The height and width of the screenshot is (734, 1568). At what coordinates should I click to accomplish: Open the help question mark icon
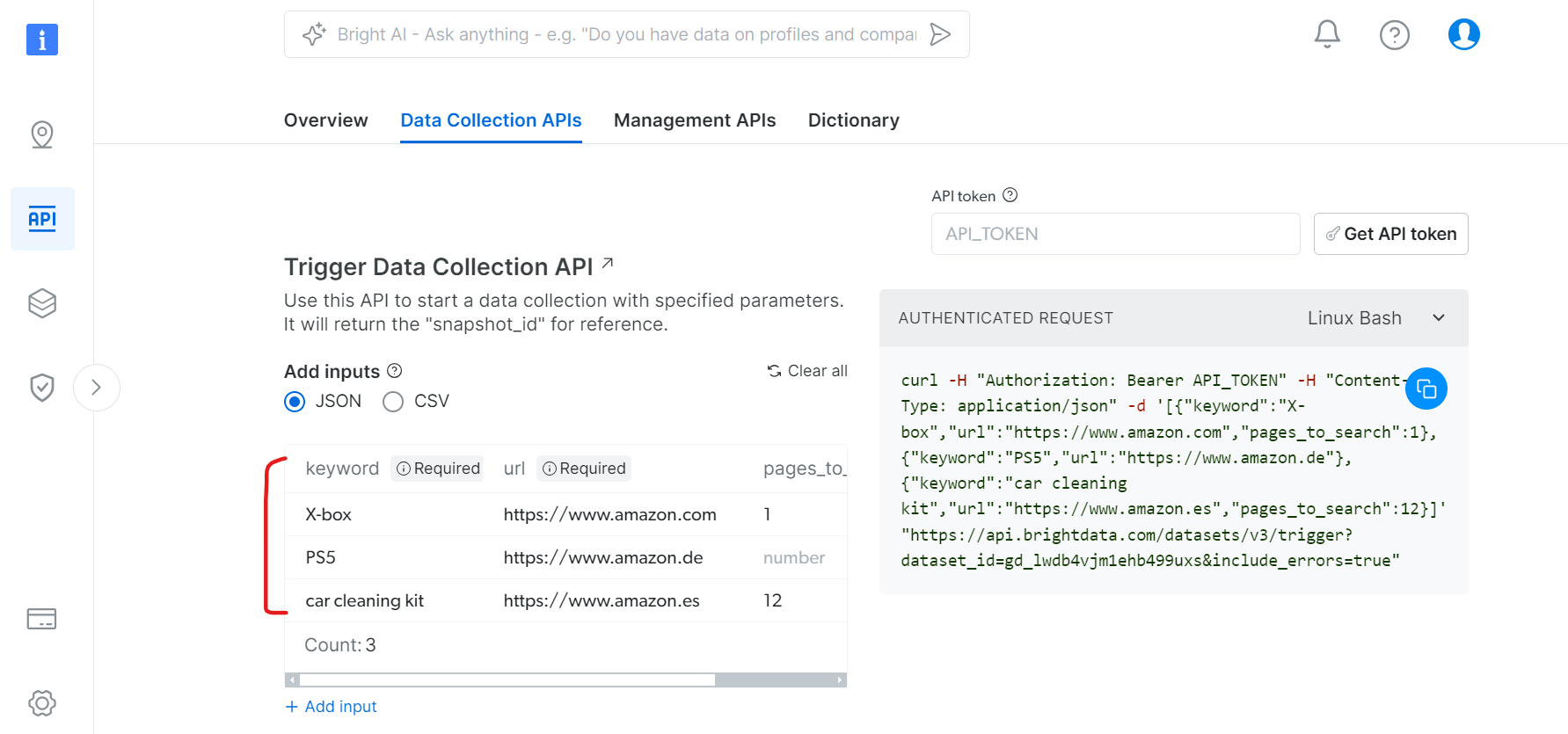(x=1394, y=35)
